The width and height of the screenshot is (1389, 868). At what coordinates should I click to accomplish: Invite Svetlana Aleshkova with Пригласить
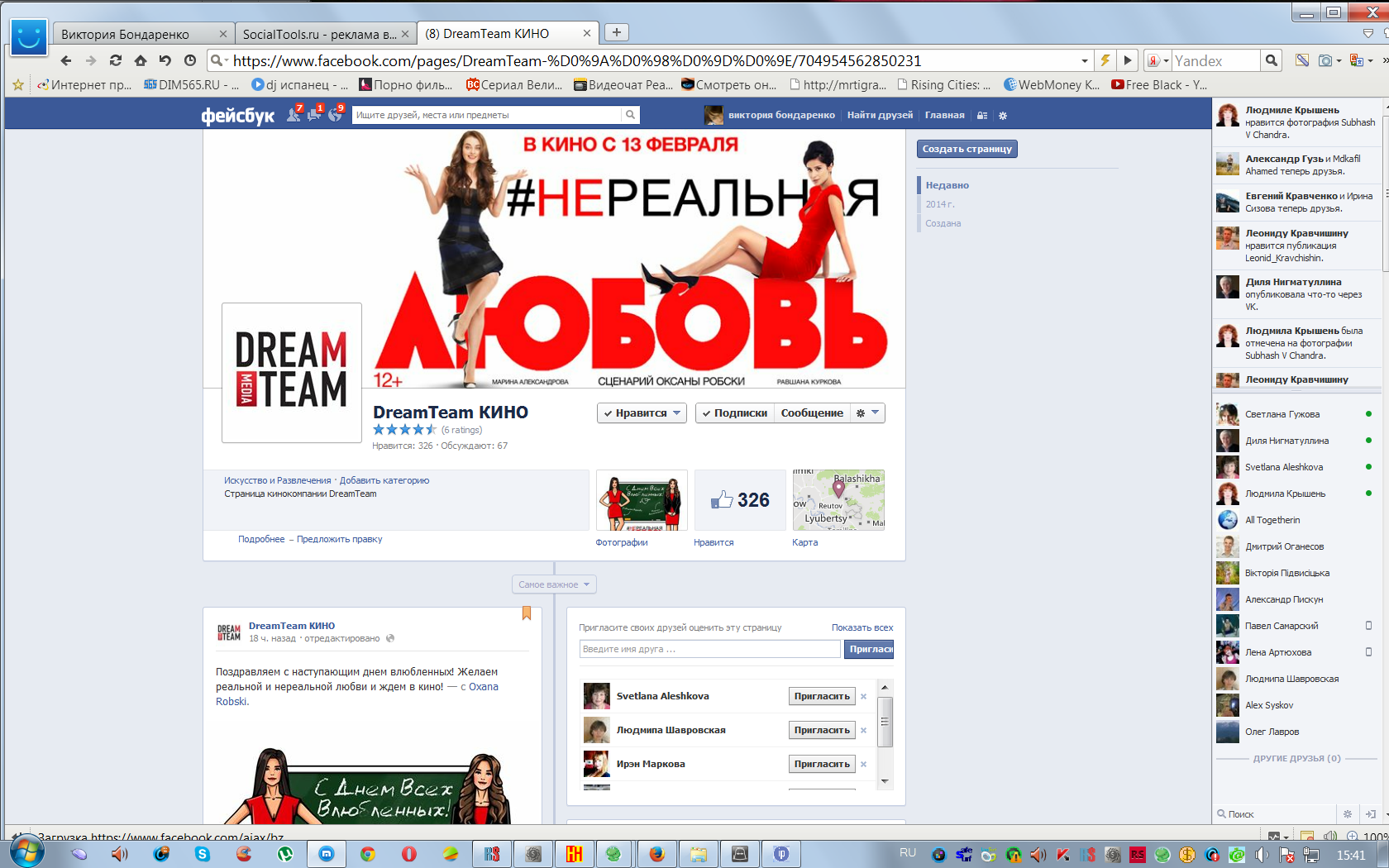tap(822, 696)
